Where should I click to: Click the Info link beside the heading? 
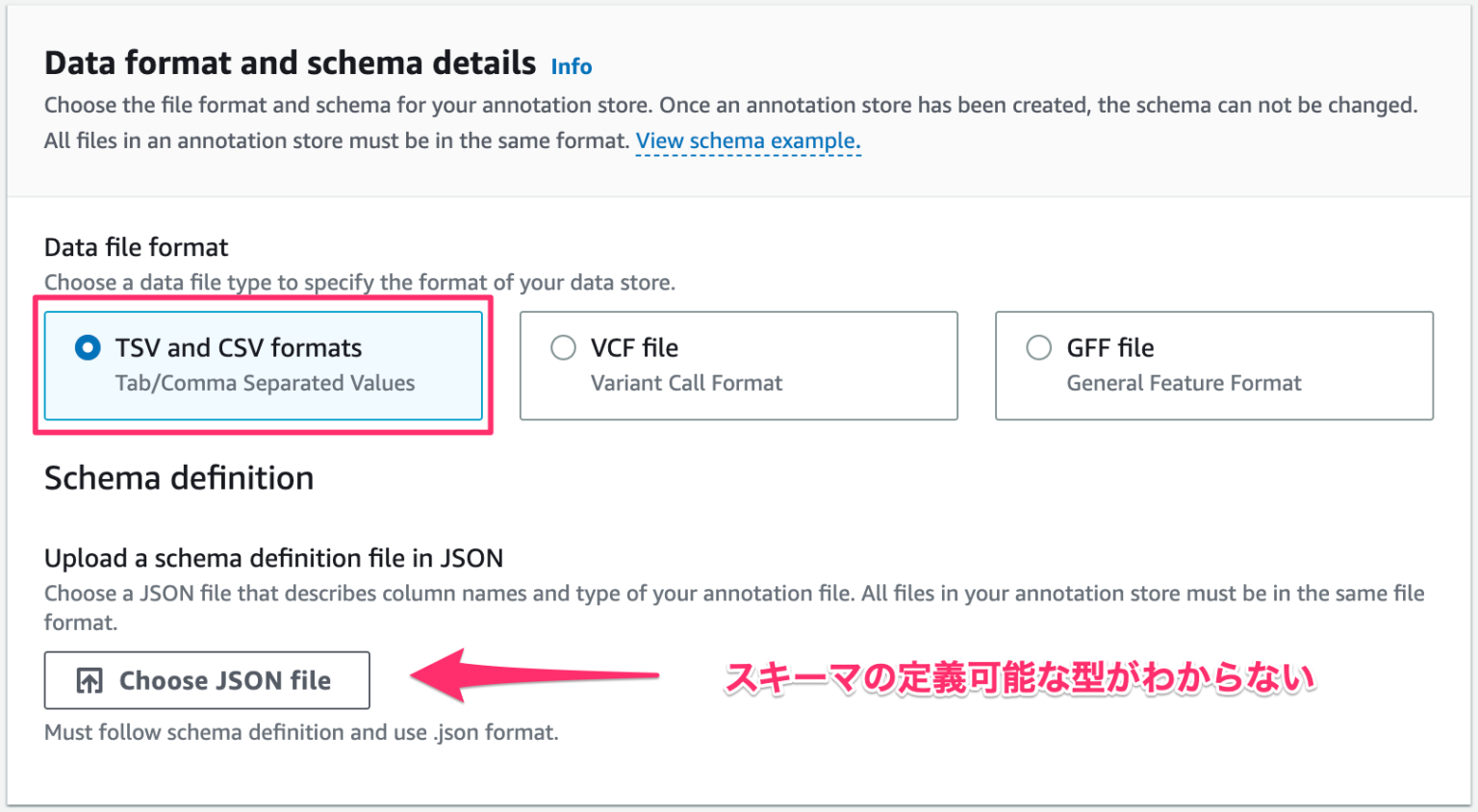[x=571, y=66]
